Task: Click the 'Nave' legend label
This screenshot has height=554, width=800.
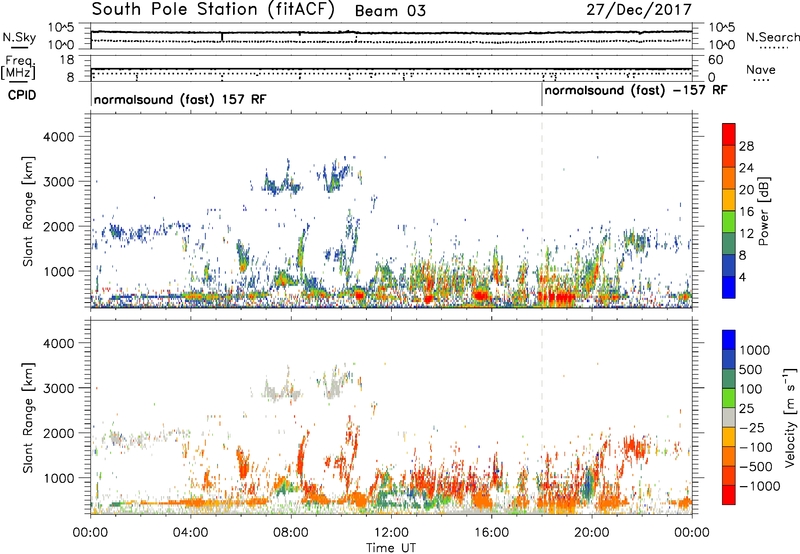Action: coord(761,69)
